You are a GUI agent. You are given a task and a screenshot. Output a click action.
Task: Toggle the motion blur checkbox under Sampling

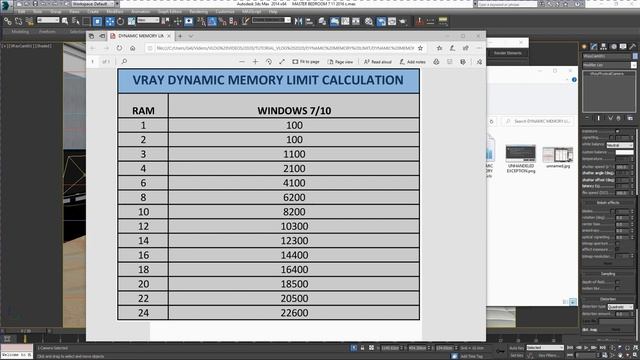(617, 289)
